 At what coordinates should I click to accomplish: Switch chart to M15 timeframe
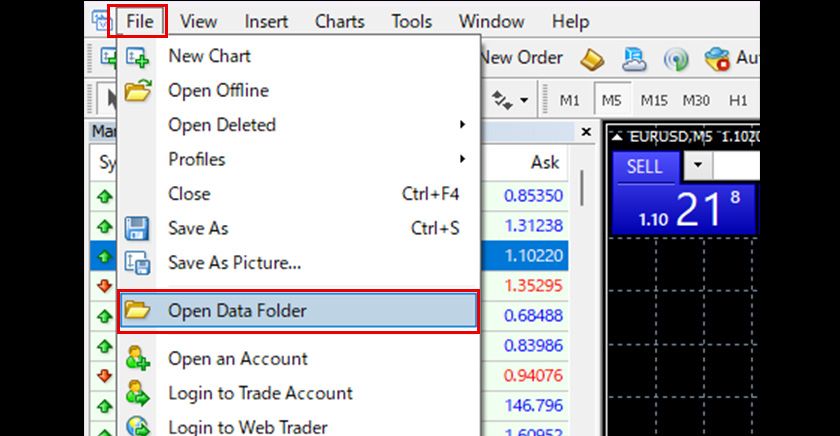pos(654,100)
